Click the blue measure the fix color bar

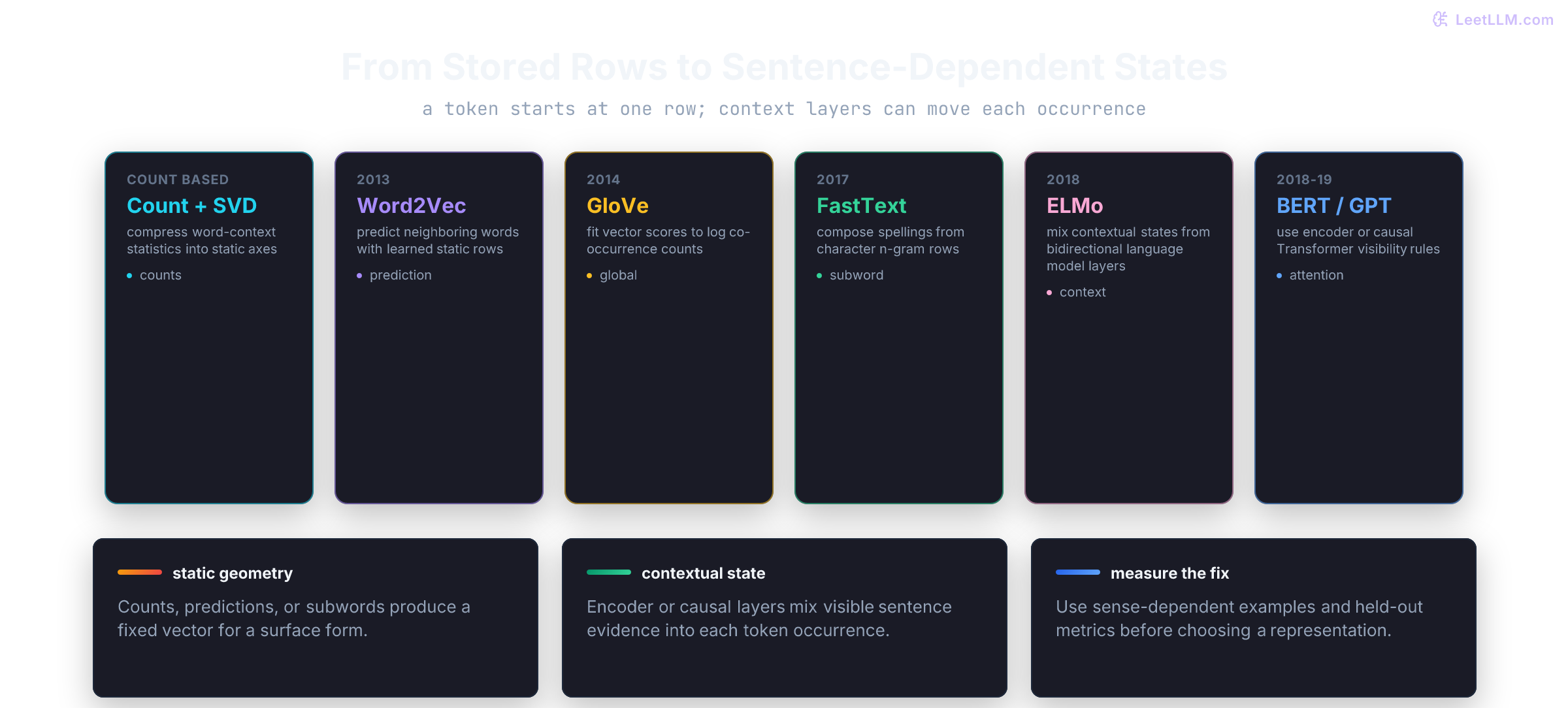[x=1078, y=572]
